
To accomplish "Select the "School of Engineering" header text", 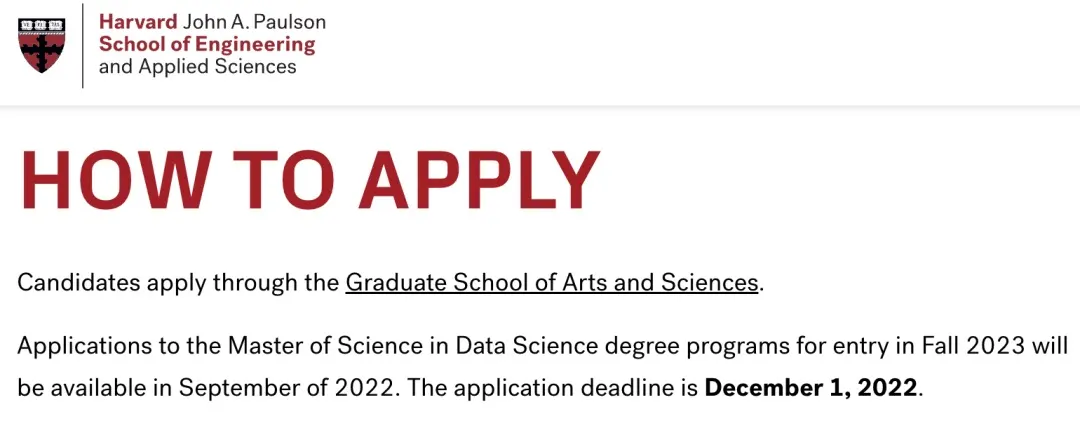I will (206, 44).
